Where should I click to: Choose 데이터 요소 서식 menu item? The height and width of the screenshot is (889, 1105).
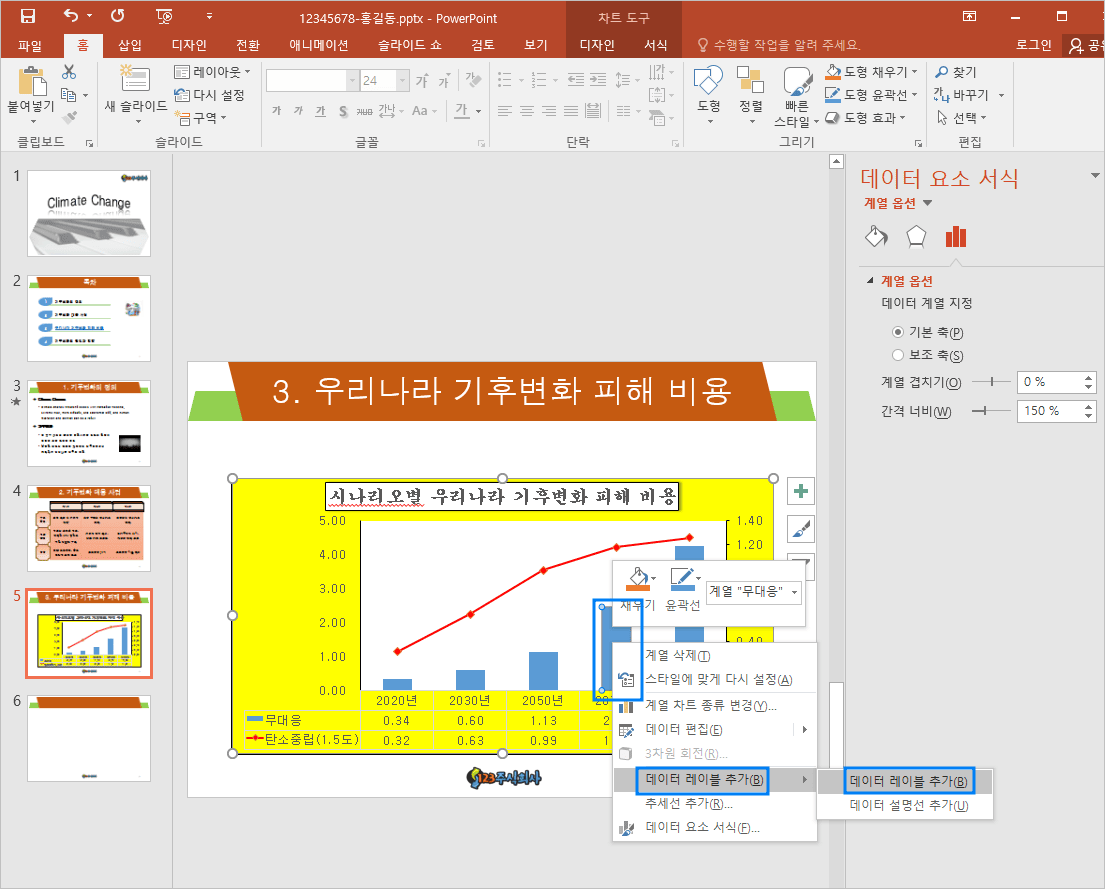[715, 828]
